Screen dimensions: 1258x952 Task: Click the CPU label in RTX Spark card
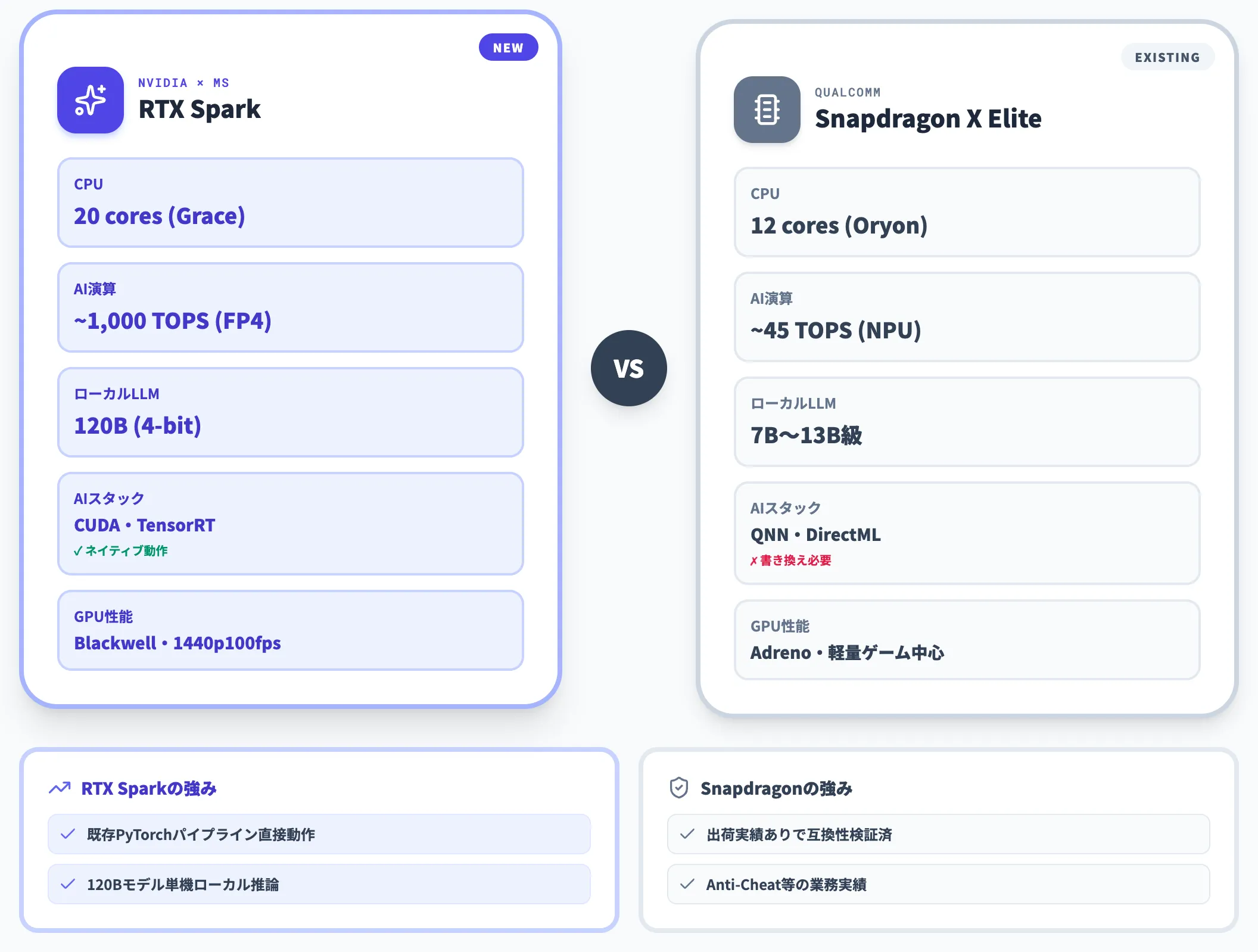[88, 184]
